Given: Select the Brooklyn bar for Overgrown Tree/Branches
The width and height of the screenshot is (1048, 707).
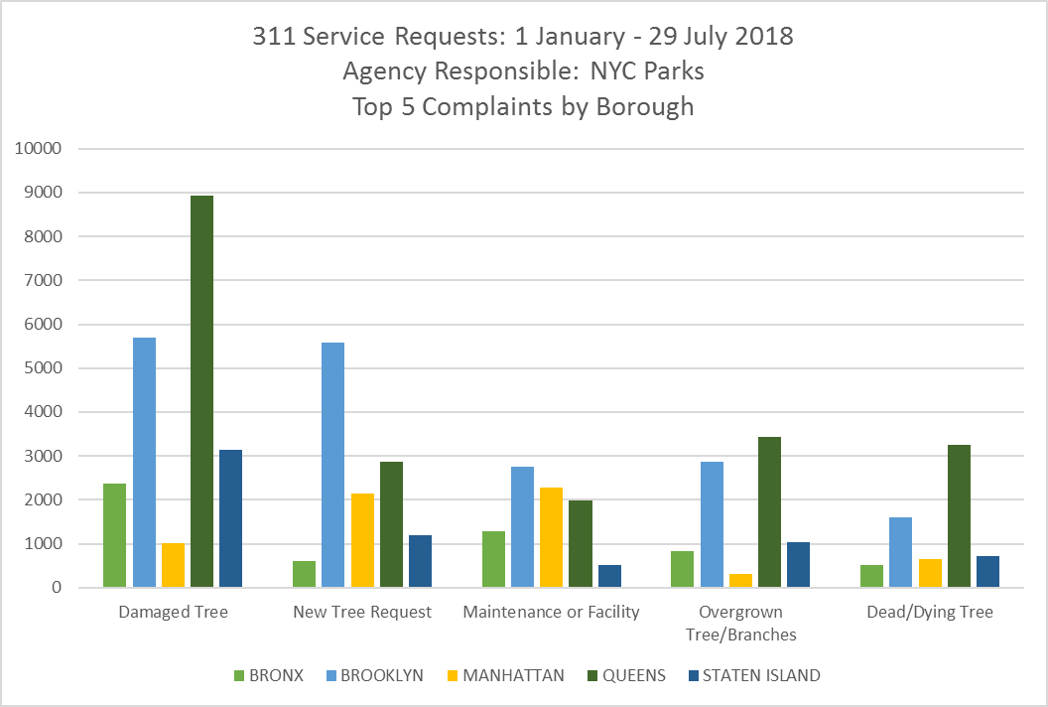Looking at the screenshot, I should pos(712,525).
